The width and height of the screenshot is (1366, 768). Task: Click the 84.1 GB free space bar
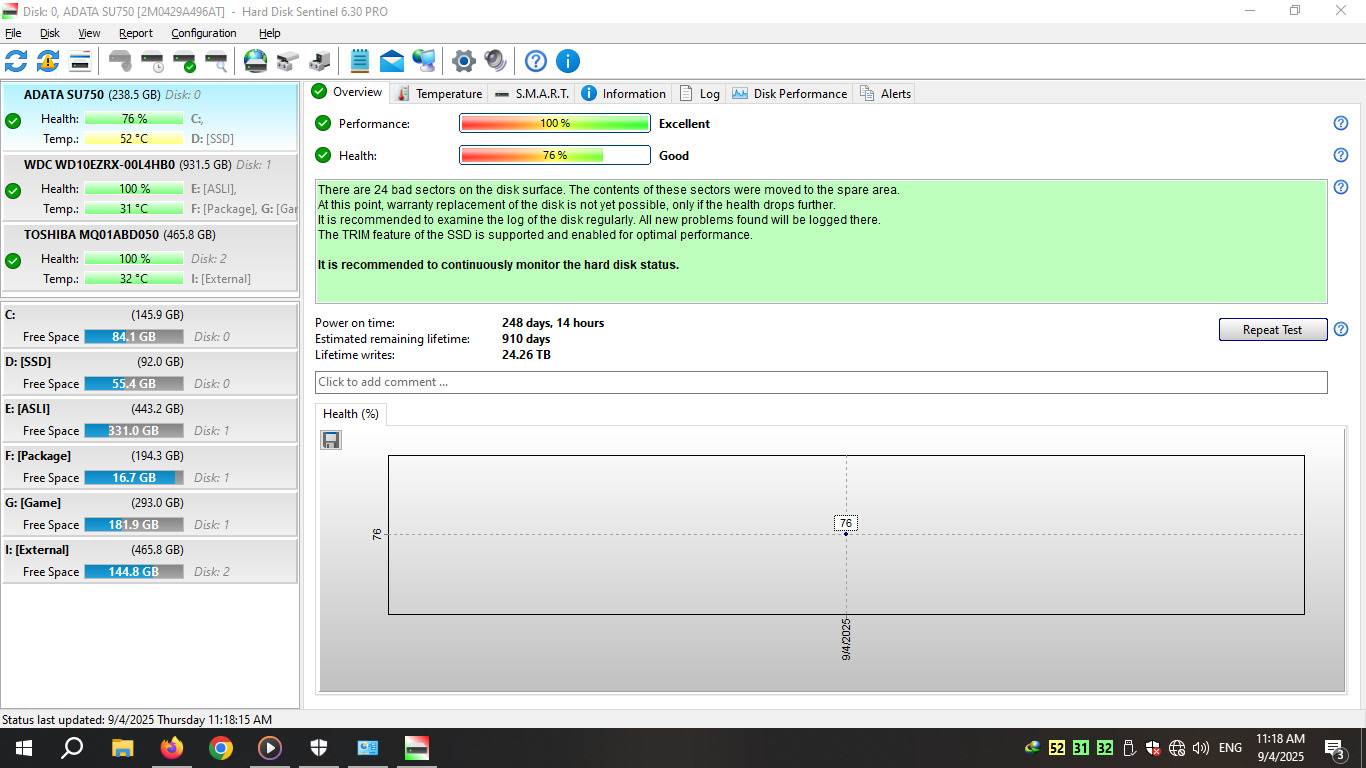point(134,337)
